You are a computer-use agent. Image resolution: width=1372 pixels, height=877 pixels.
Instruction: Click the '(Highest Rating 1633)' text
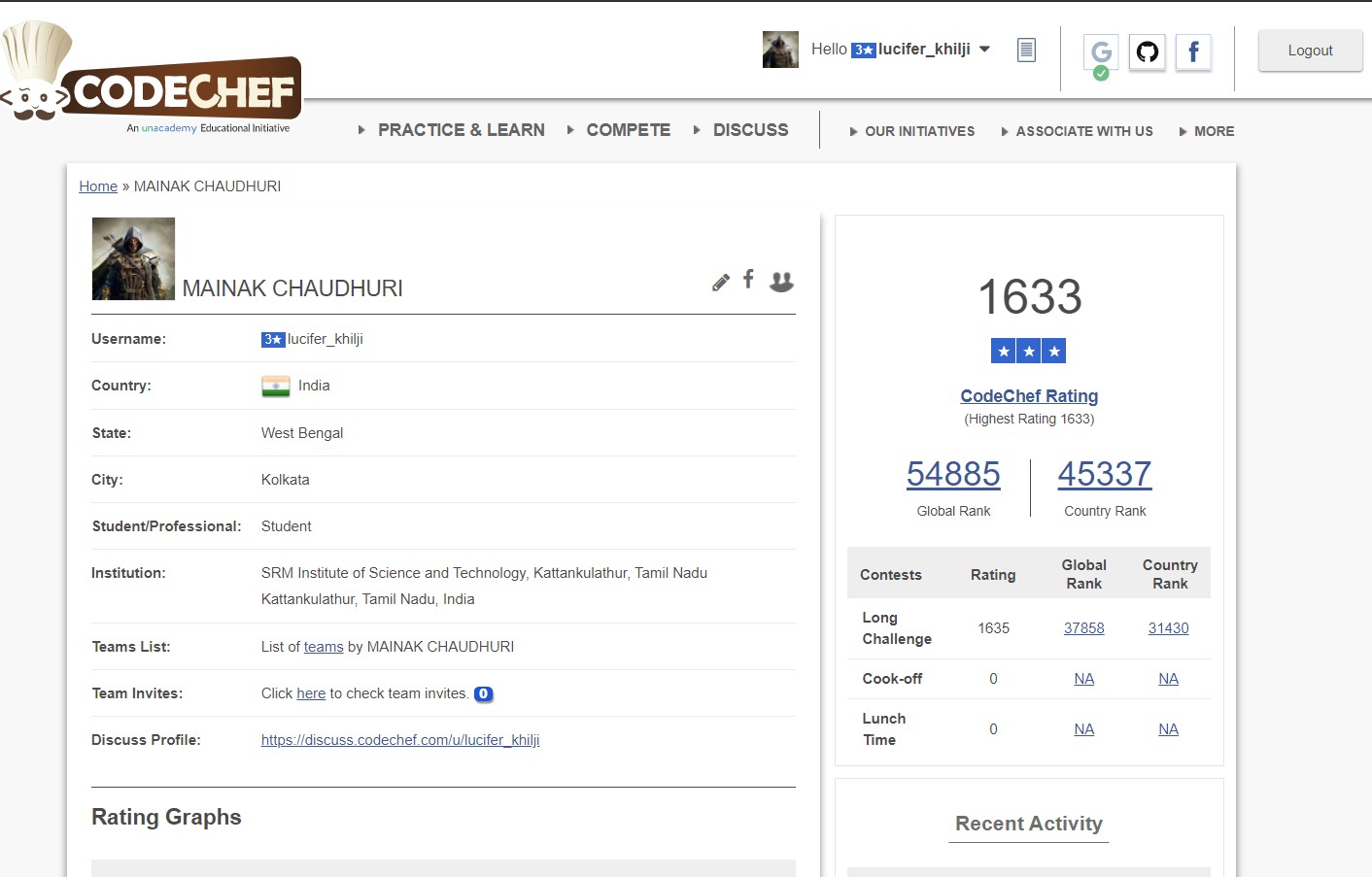[x=1029, y=419]
